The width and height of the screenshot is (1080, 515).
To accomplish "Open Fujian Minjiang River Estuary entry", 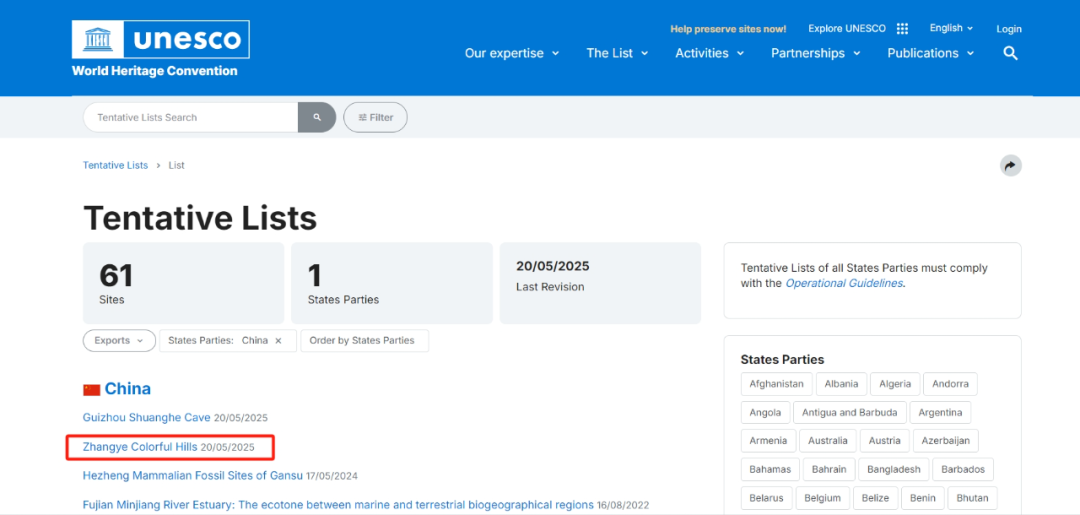I will (338, 505).
